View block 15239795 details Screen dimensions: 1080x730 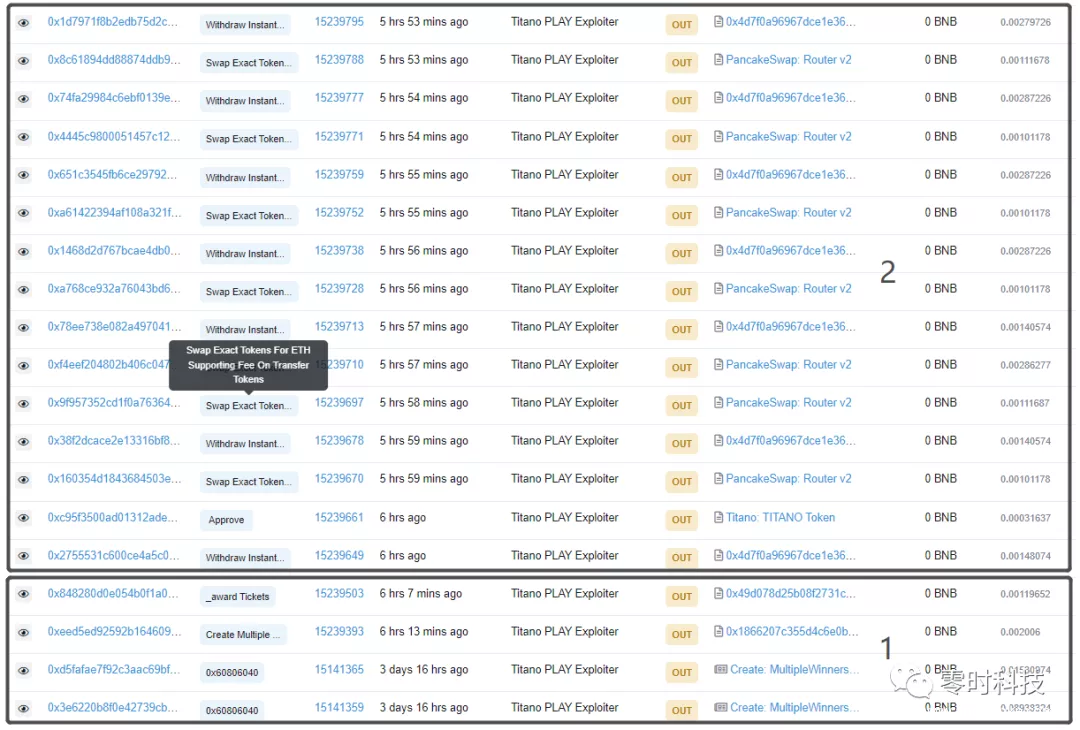click(339, 22)
